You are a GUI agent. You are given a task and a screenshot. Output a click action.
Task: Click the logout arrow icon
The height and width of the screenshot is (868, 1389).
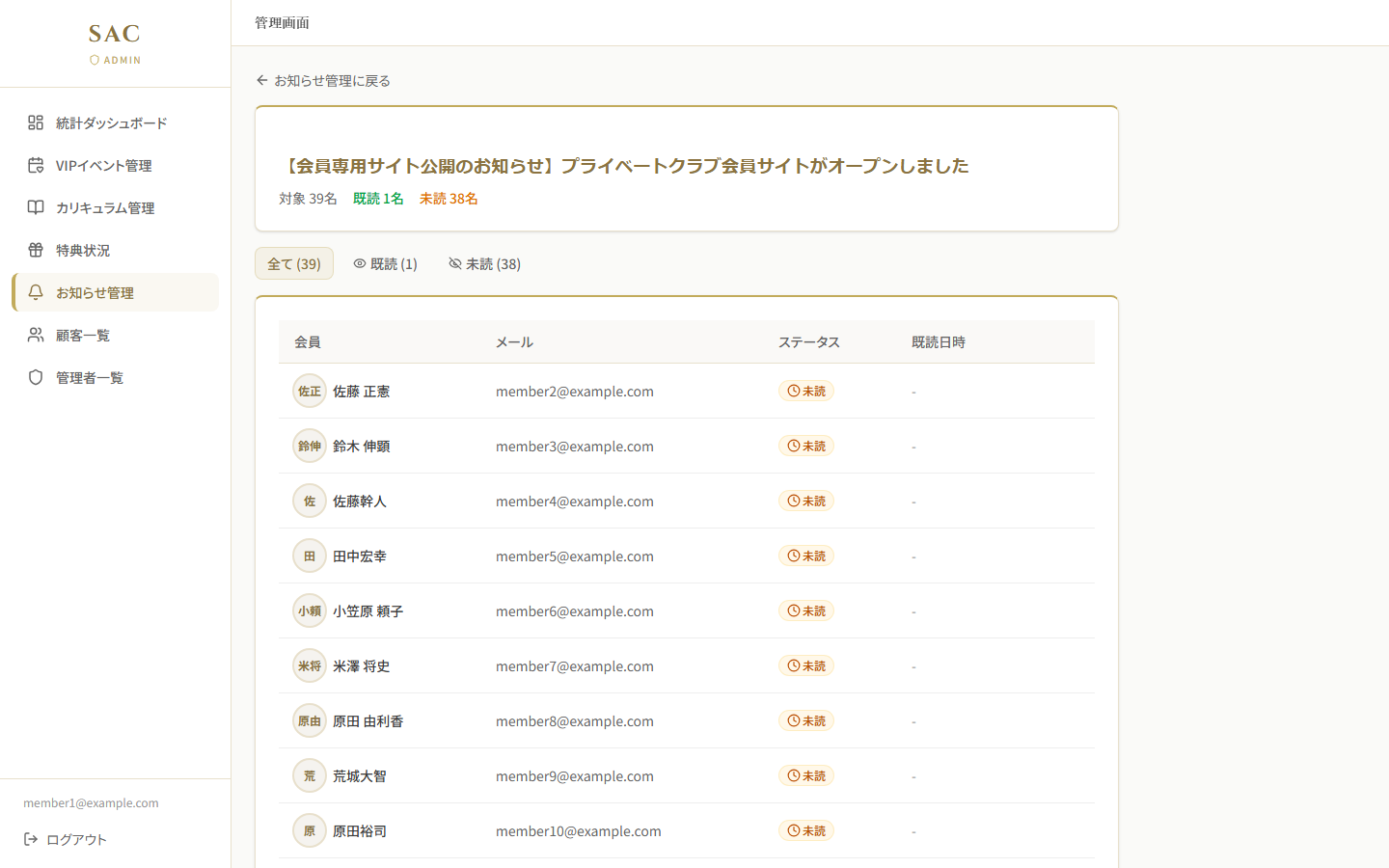tap(31, 839)
